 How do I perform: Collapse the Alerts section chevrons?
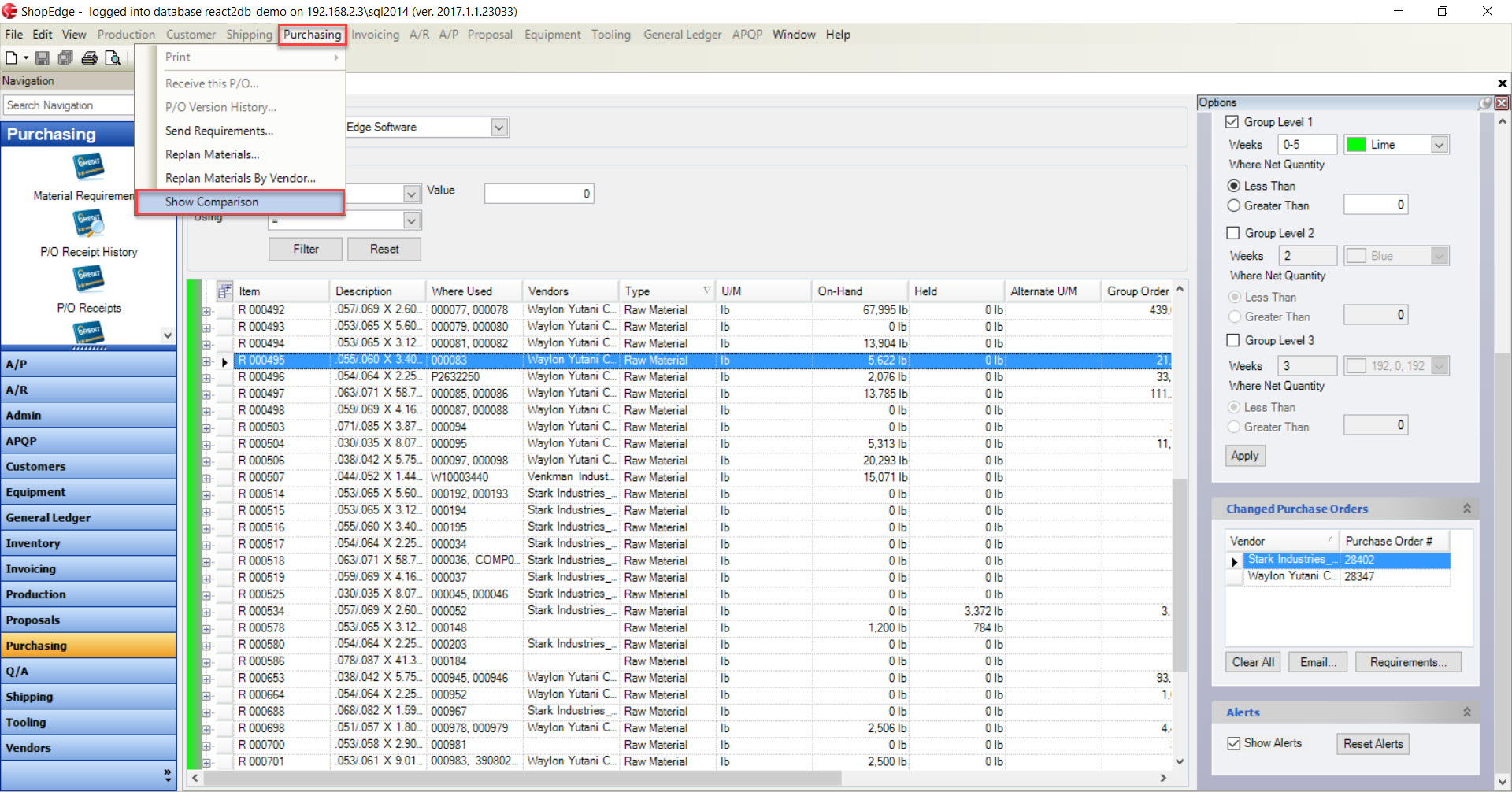point(1467,712)
